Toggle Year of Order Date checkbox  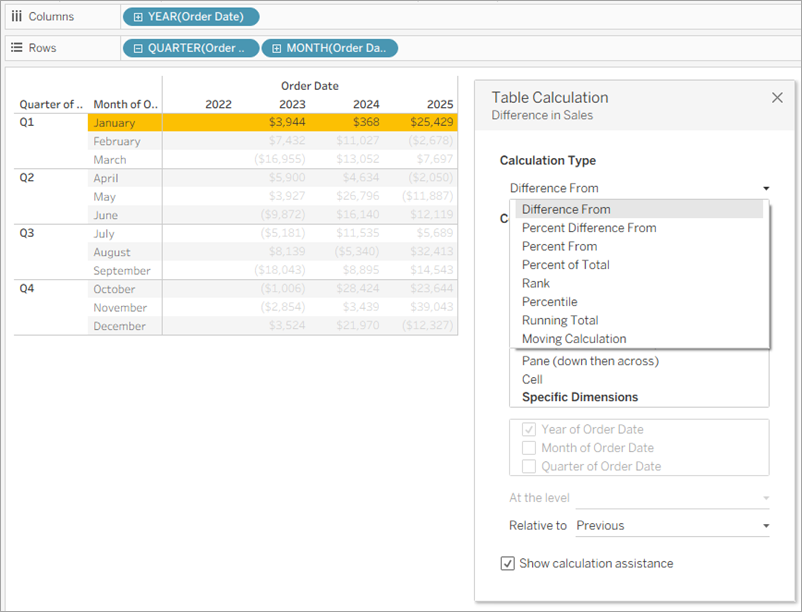pos(529,429)
